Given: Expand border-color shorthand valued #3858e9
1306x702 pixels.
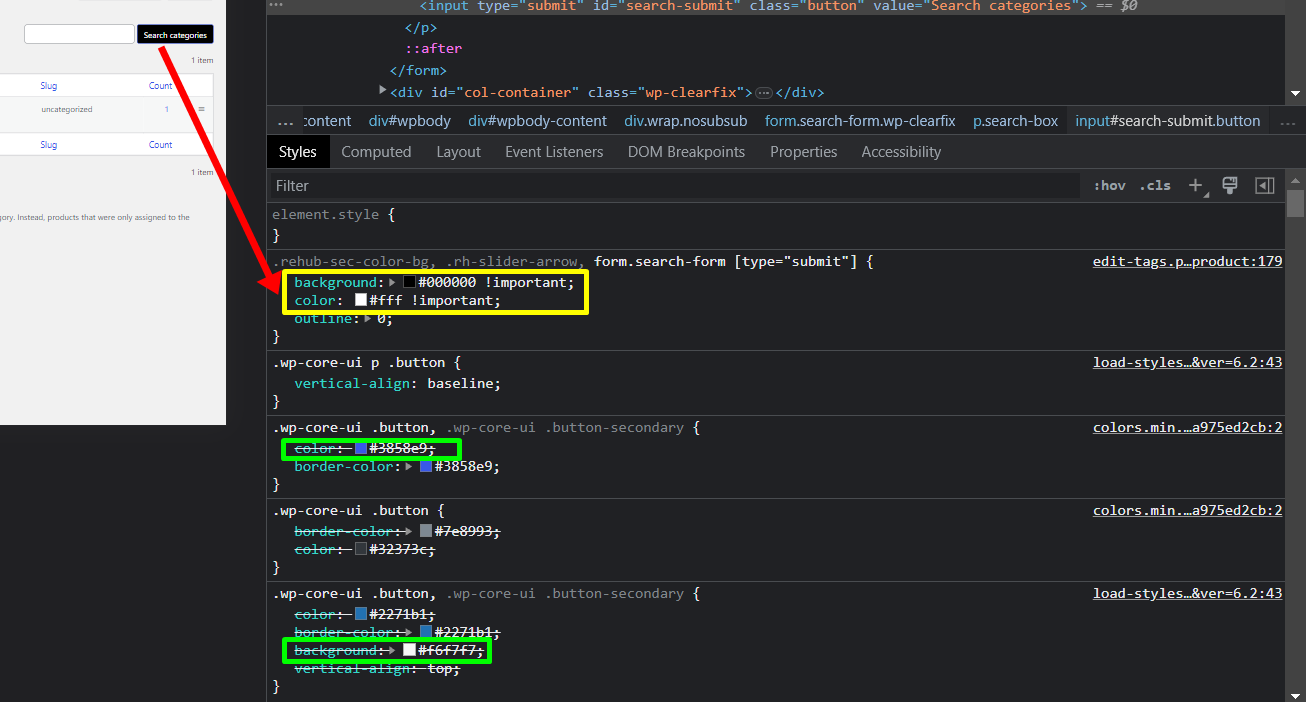Looking at the screenshot, I should tap(410, 467).
